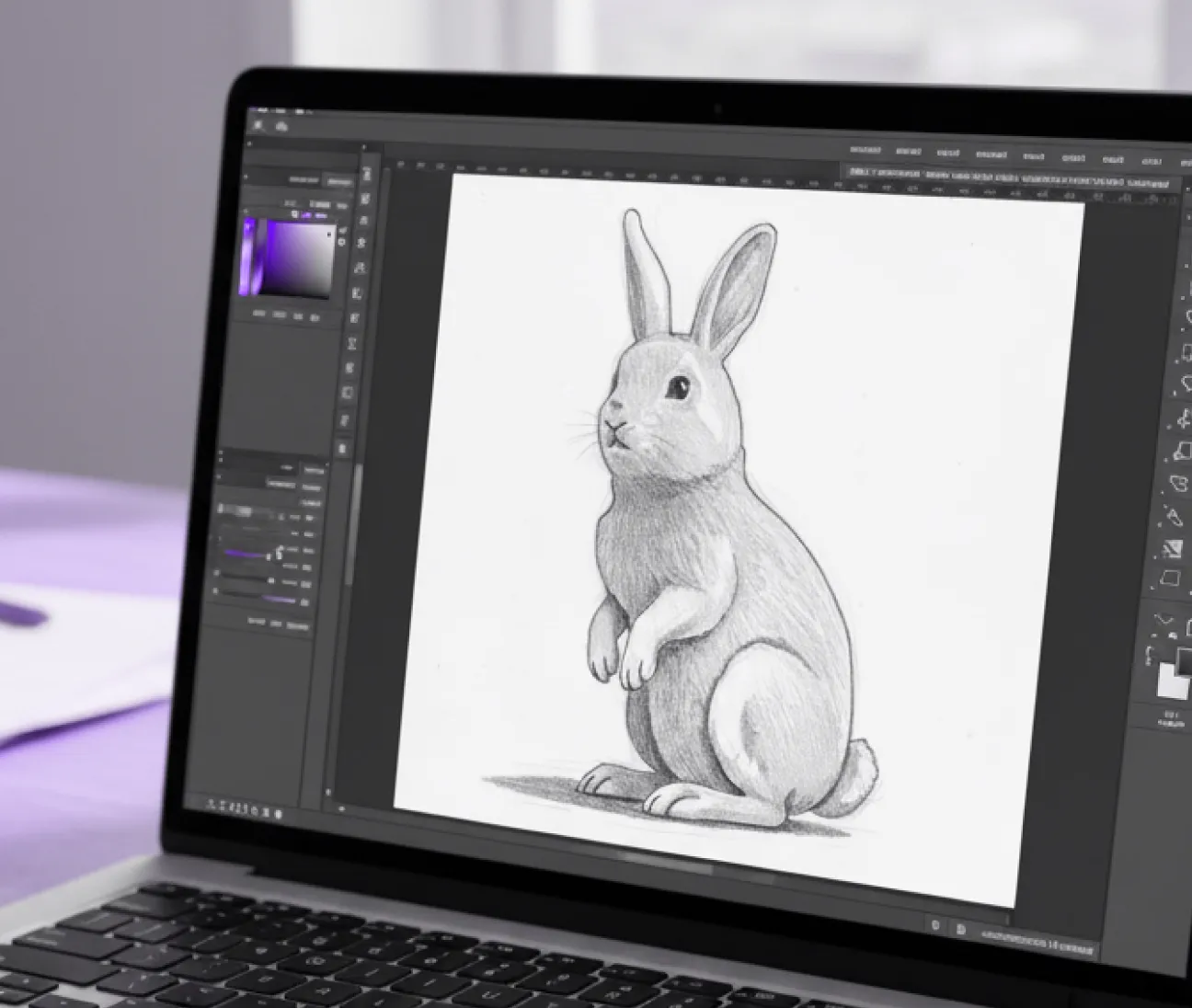Screen dimensions: 1192x1008
Task: Select the pen-shaped tool in the right toolbar
Action: click(1175, 515)
